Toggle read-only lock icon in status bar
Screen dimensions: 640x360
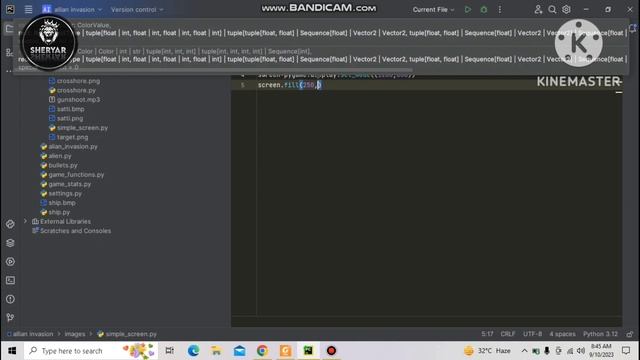(x=630, y=334)
